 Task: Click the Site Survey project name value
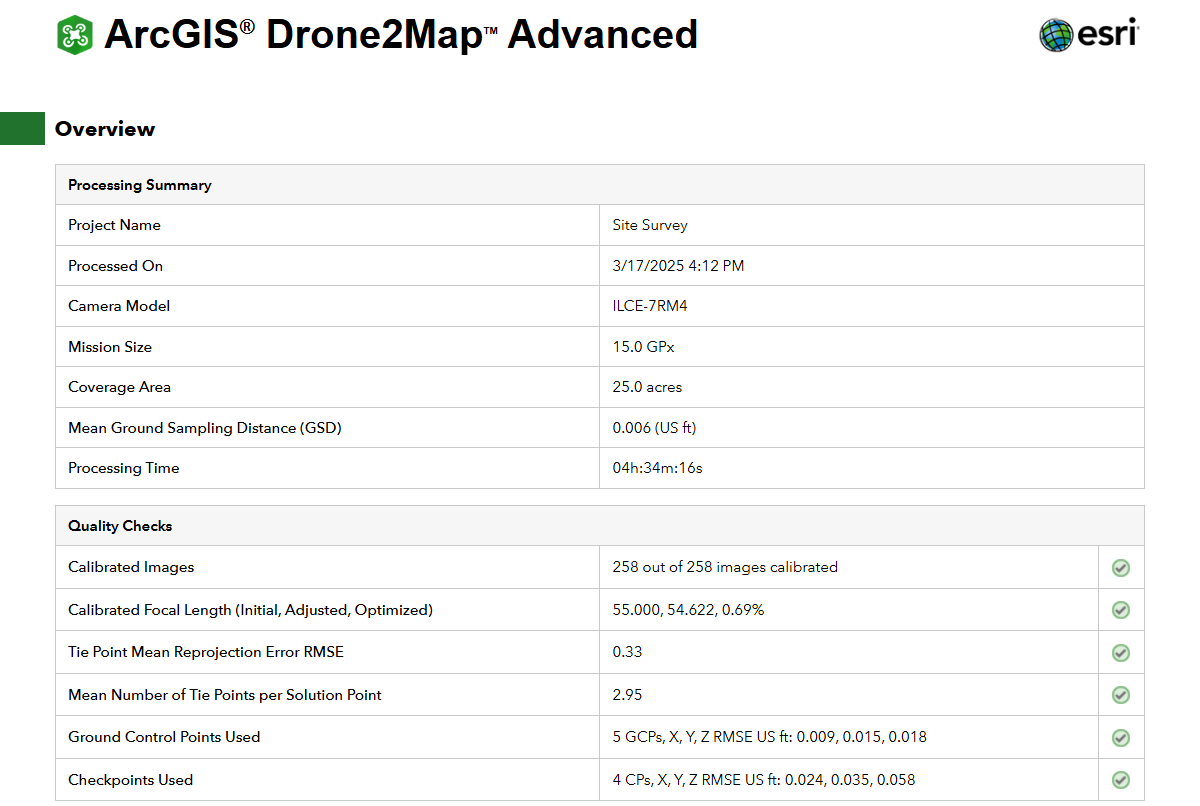pyautogui.click(x=650, y=225)
